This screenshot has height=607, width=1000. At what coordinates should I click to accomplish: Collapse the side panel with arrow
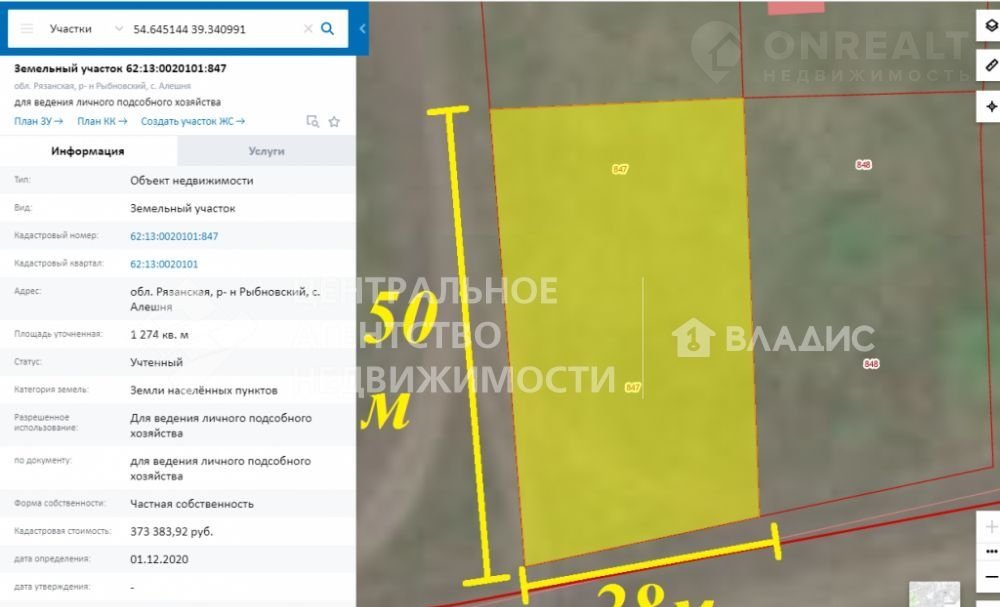[362, 29]
